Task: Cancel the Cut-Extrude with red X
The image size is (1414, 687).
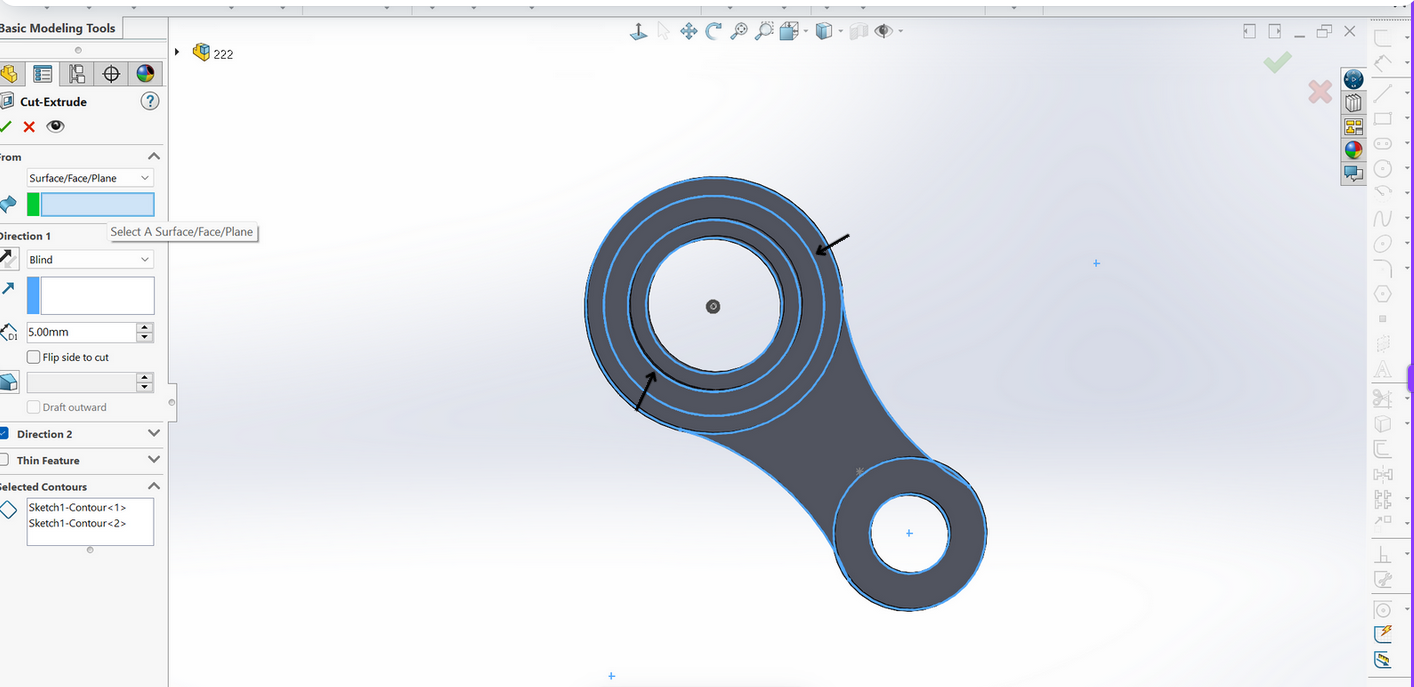Action: 29,126
